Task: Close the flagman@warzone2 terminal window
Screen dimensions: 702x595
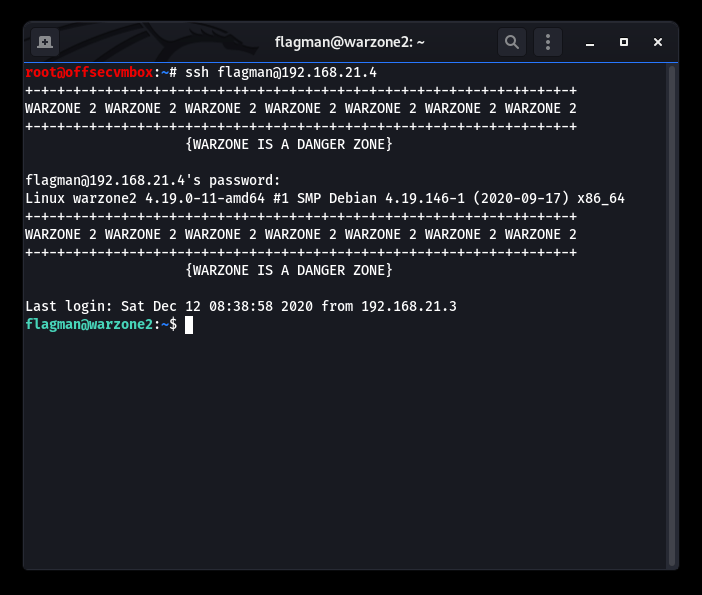Action: [x=658, y=42]
